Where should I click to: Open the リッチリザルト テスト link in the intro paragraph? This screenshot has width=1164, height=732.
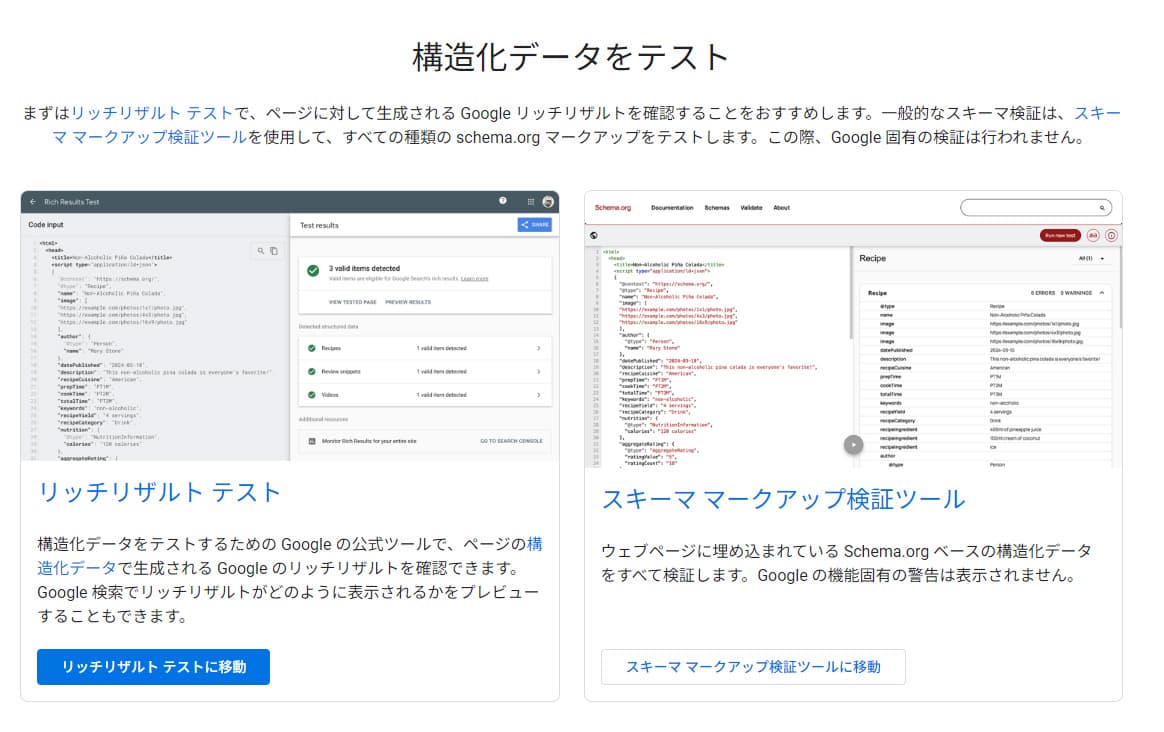(152, 113)
